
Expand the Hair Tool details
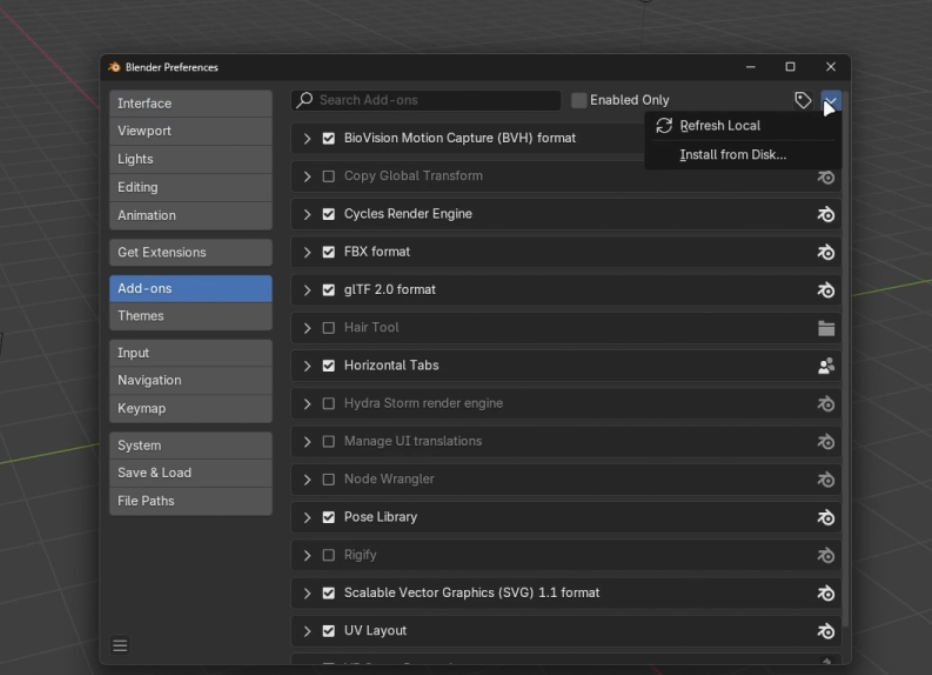pos(307,328)
